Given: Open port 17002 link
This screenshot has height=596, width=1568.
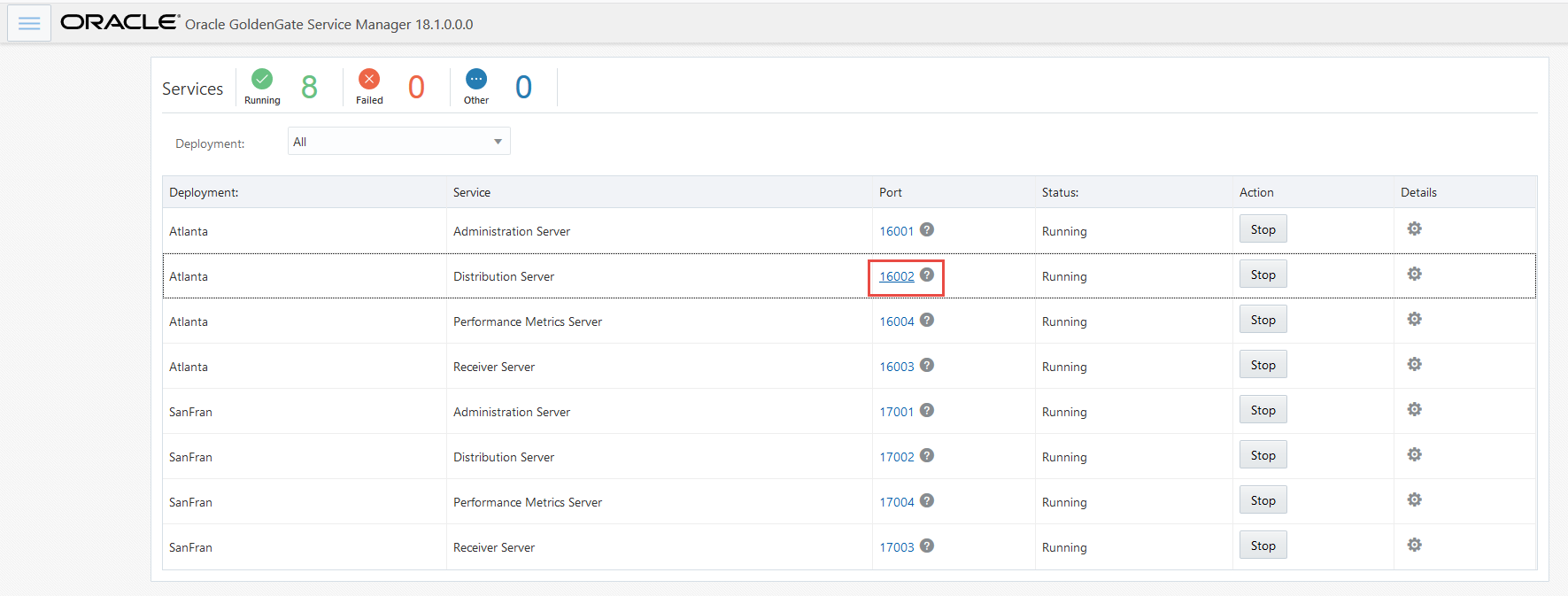Looking at the screenshot, I should pyautogui.click(x=896, y=457).
